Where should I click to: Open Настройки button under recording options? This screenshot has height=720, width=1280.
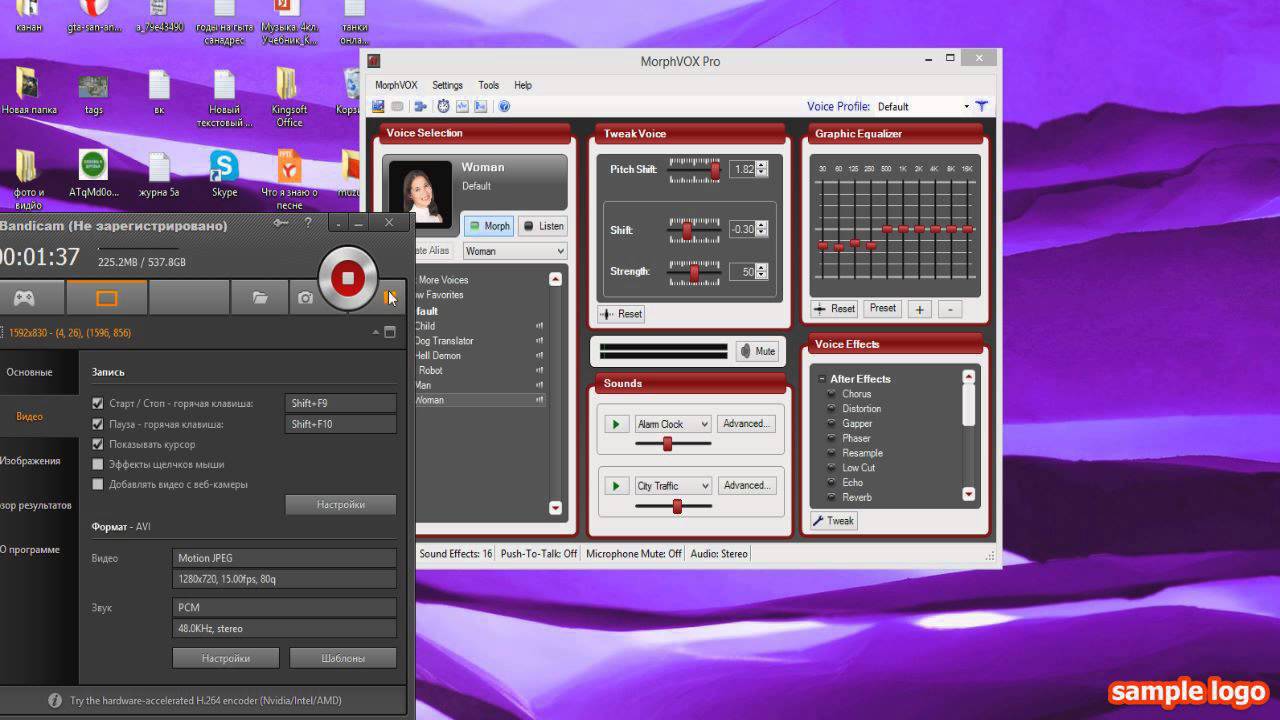pyautogui.click(x=340, y=505)
